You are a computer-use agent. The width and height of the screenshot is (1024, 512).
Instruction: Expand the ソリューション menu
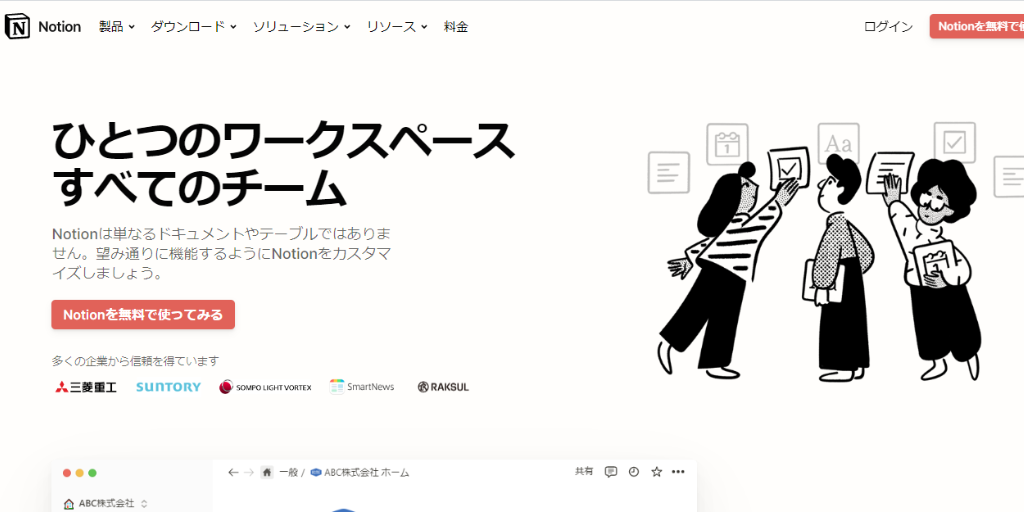pyautogui.click(x=302, y=27)
